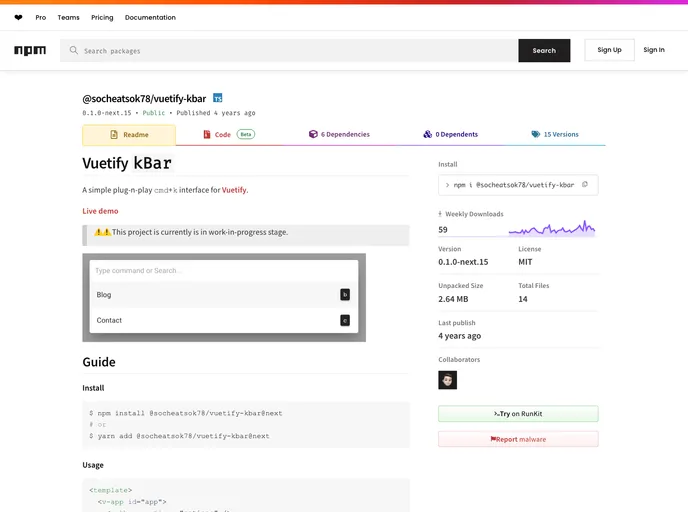Click the npm i install command box
This screenshot has height=512, width=688.
click(518, 185)
